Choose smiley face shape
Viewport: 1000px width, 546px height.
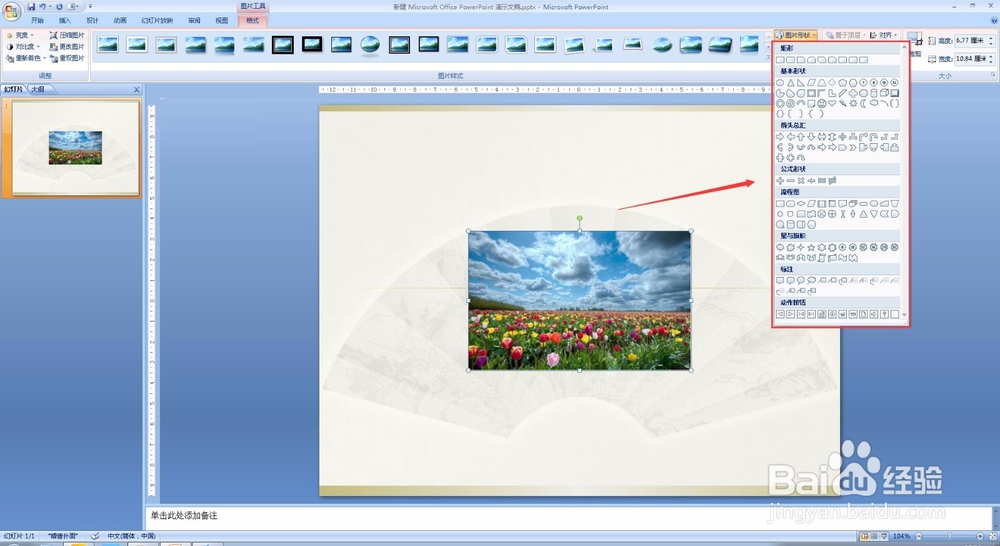821,103
